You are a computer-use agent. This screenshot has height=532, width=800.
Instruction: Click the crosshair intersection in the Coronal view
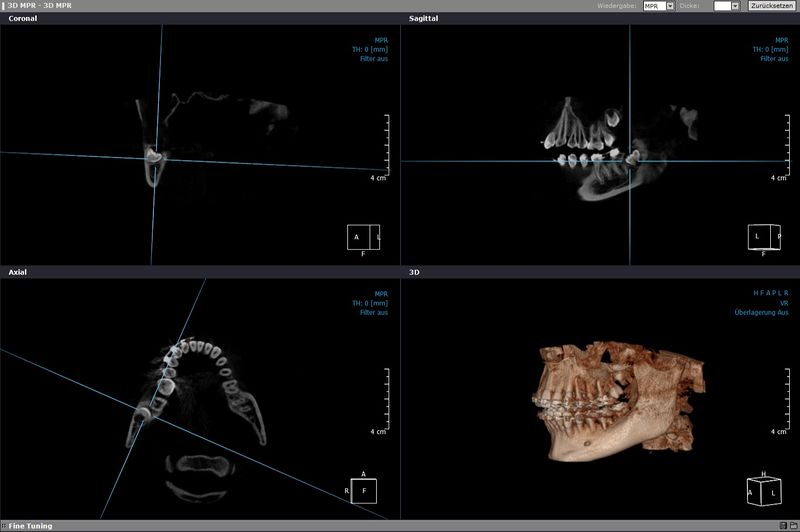pyautogui.click(x=156, y=159)
